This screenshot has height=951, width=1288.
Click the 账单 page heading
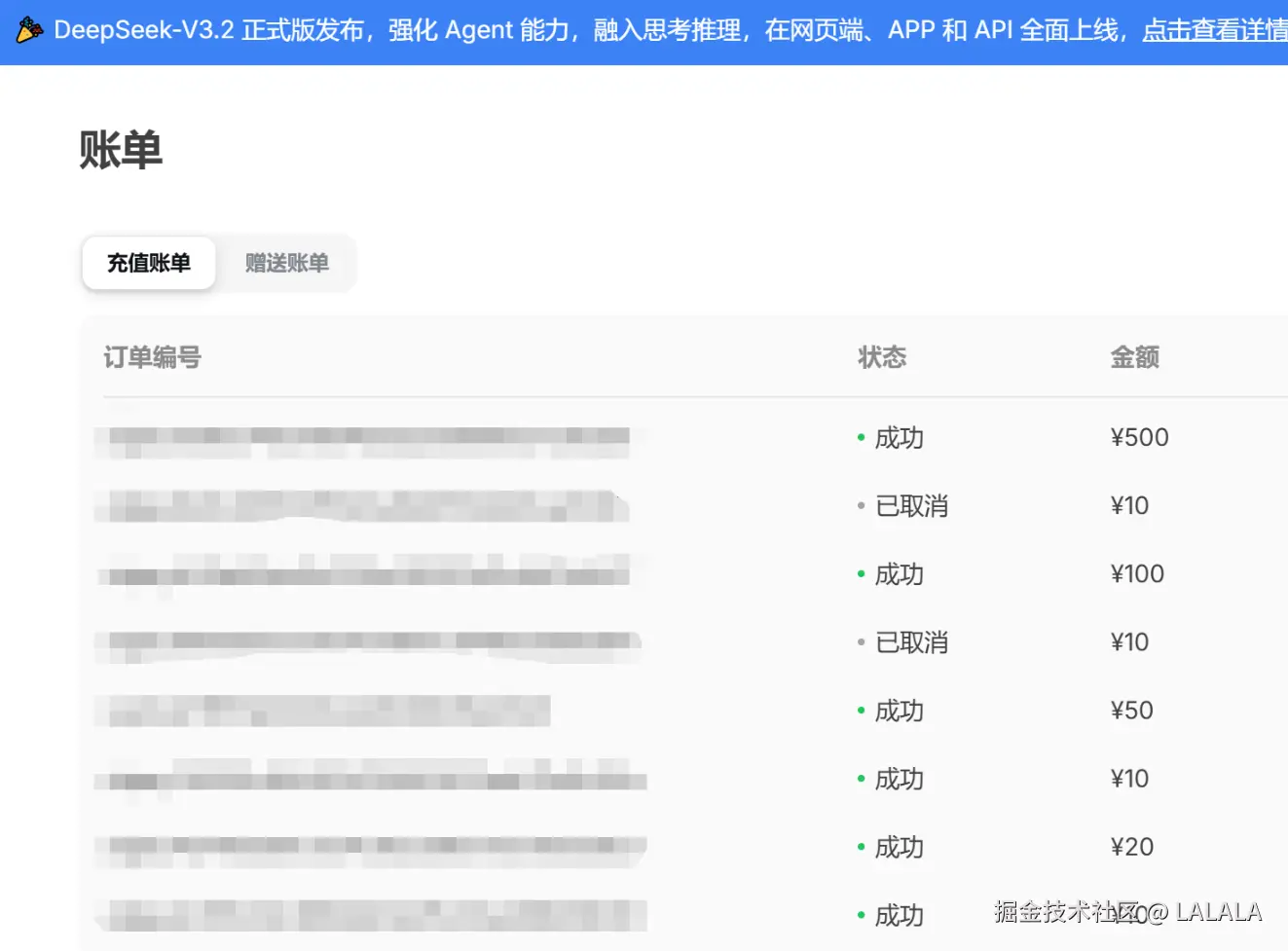point(121,149)
